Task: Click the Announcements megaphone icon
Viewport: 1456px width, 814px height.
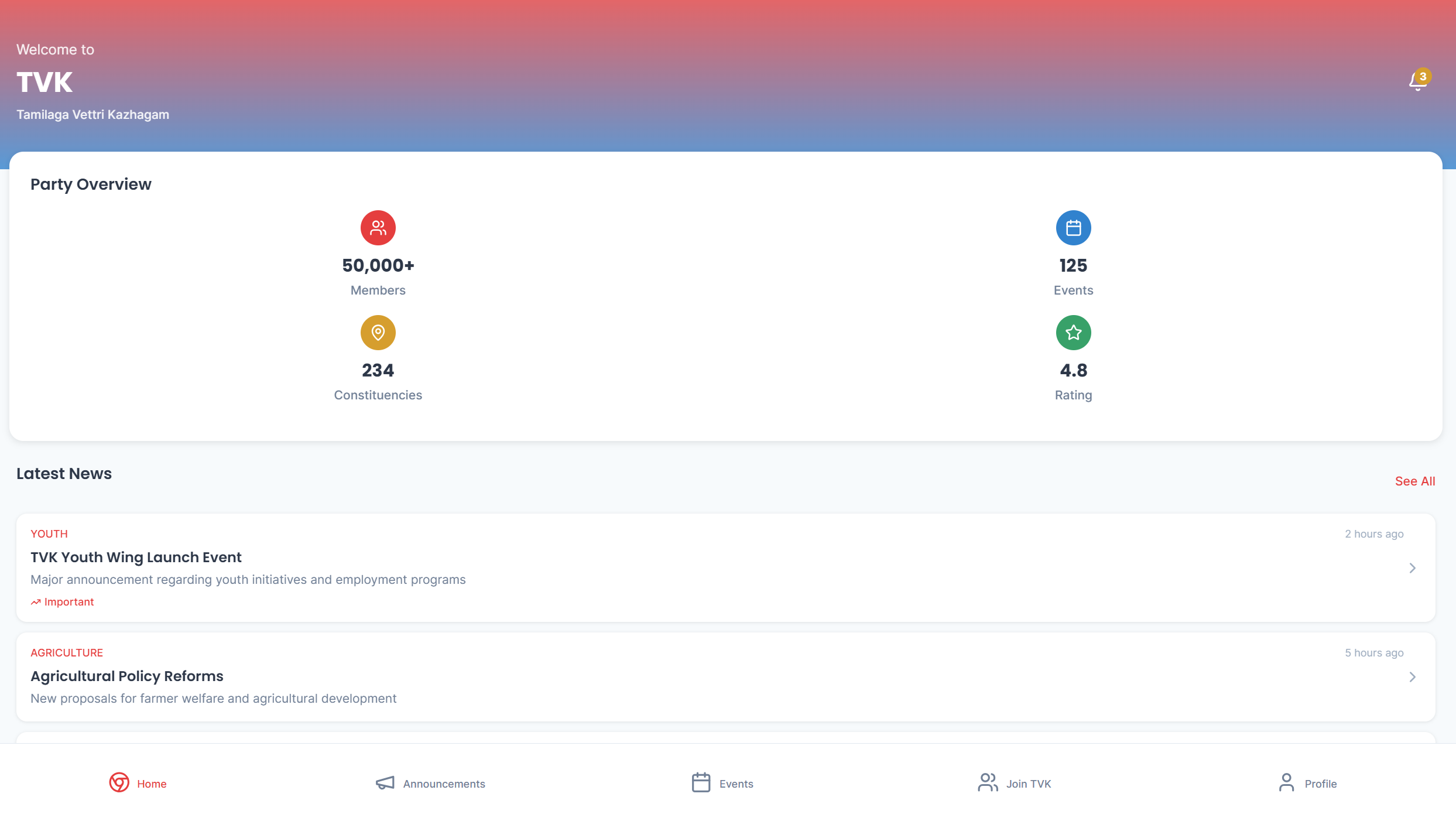Action: (x=385, y=783)
